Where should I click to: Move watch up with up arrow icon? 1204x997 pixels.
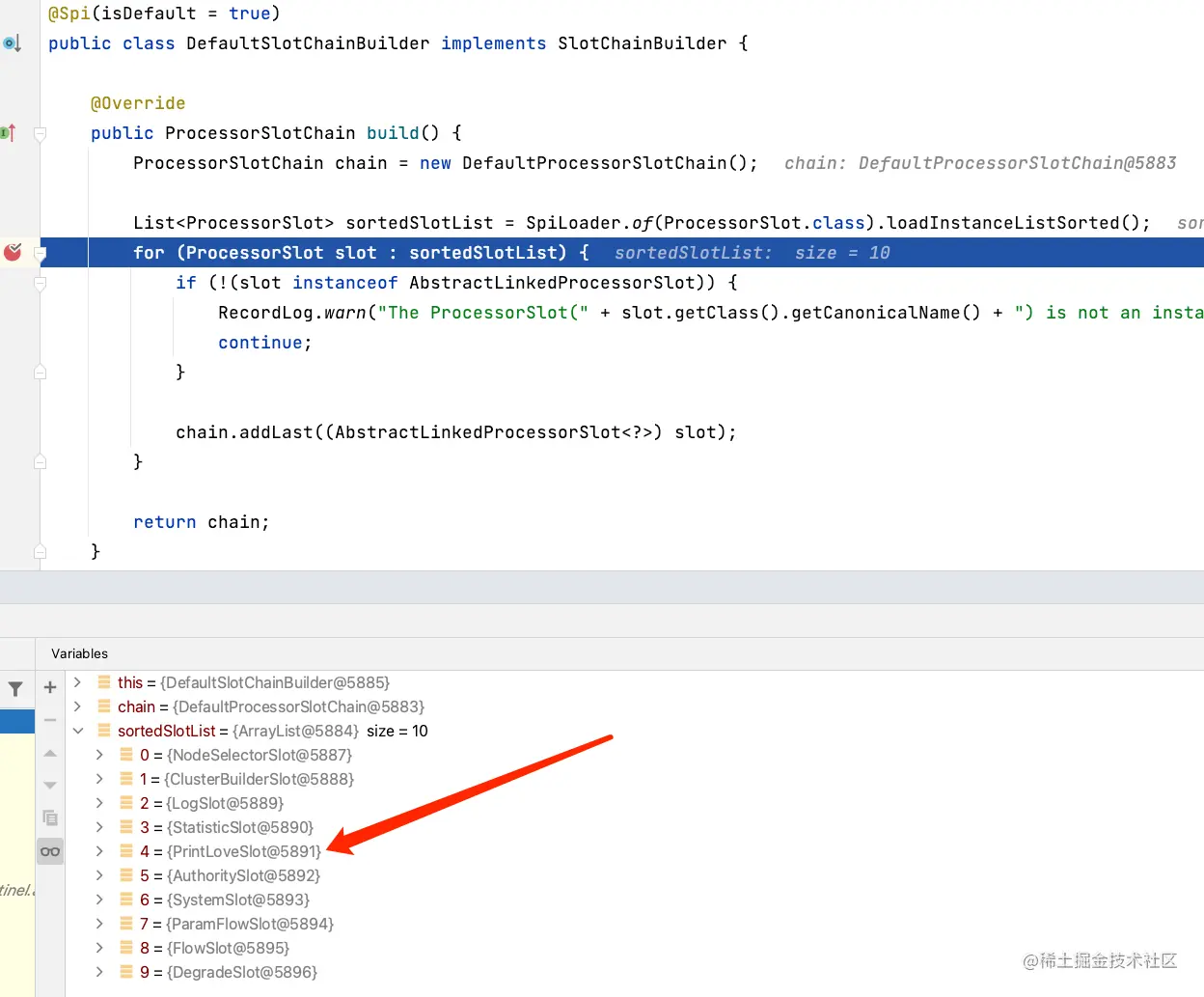[x=50, y=753]
